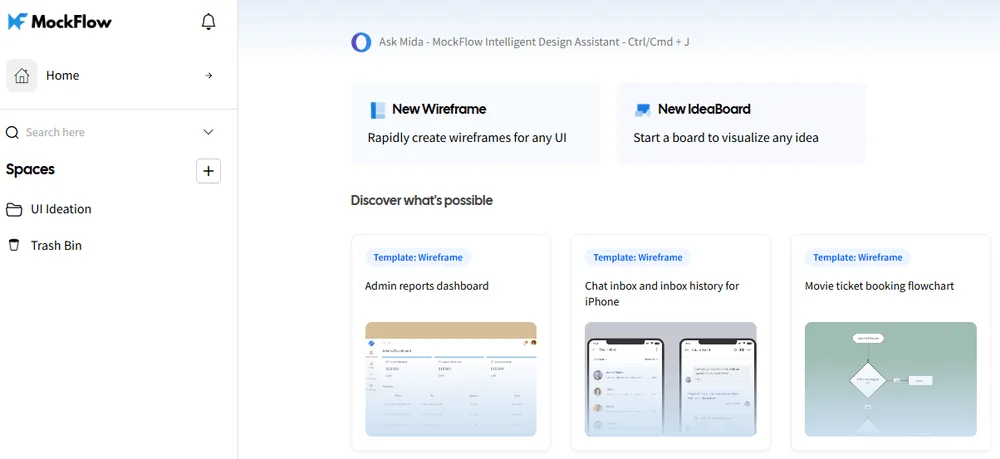Screen dimensions: 1000x459
Task: Open notifications bell
Action: coord(209,22)
